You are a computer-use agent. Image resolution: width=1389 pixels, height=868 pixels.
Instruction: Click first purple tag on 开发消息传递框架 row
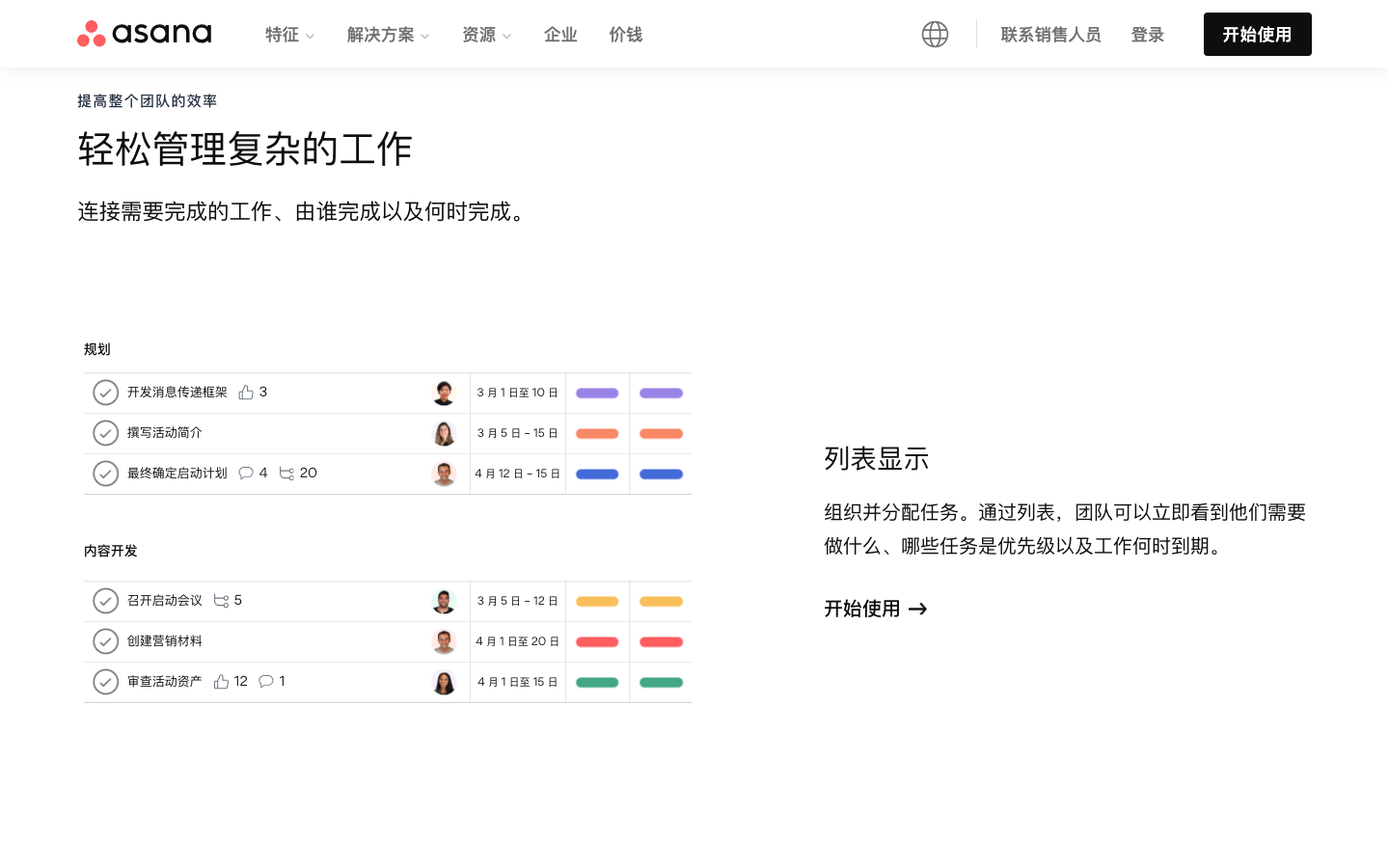tap(597, 393)
